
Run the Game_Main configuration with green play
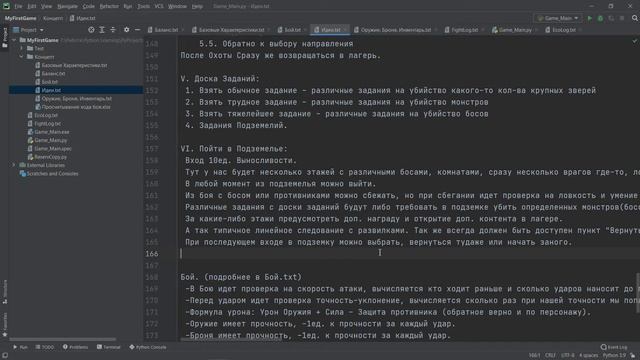tap(589, 18)
